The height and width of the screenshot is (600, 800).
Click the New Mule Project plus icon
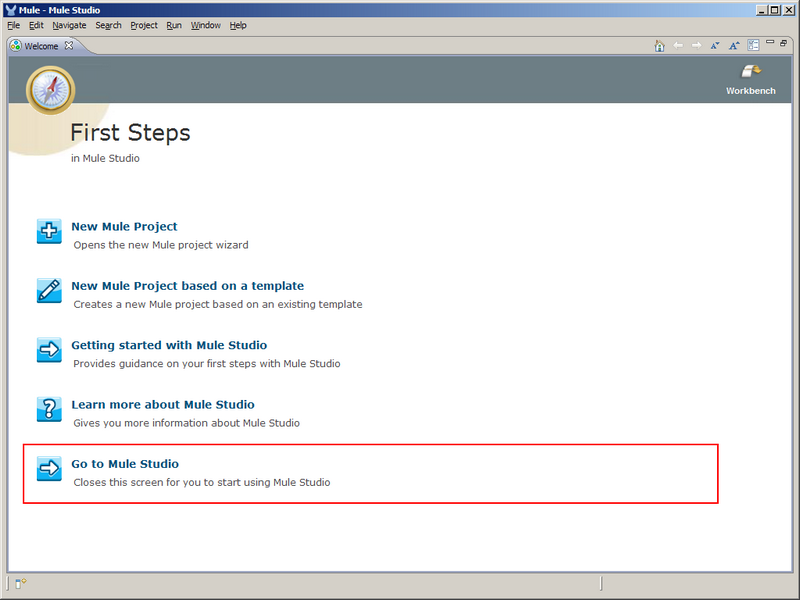[x=49, y=231]
